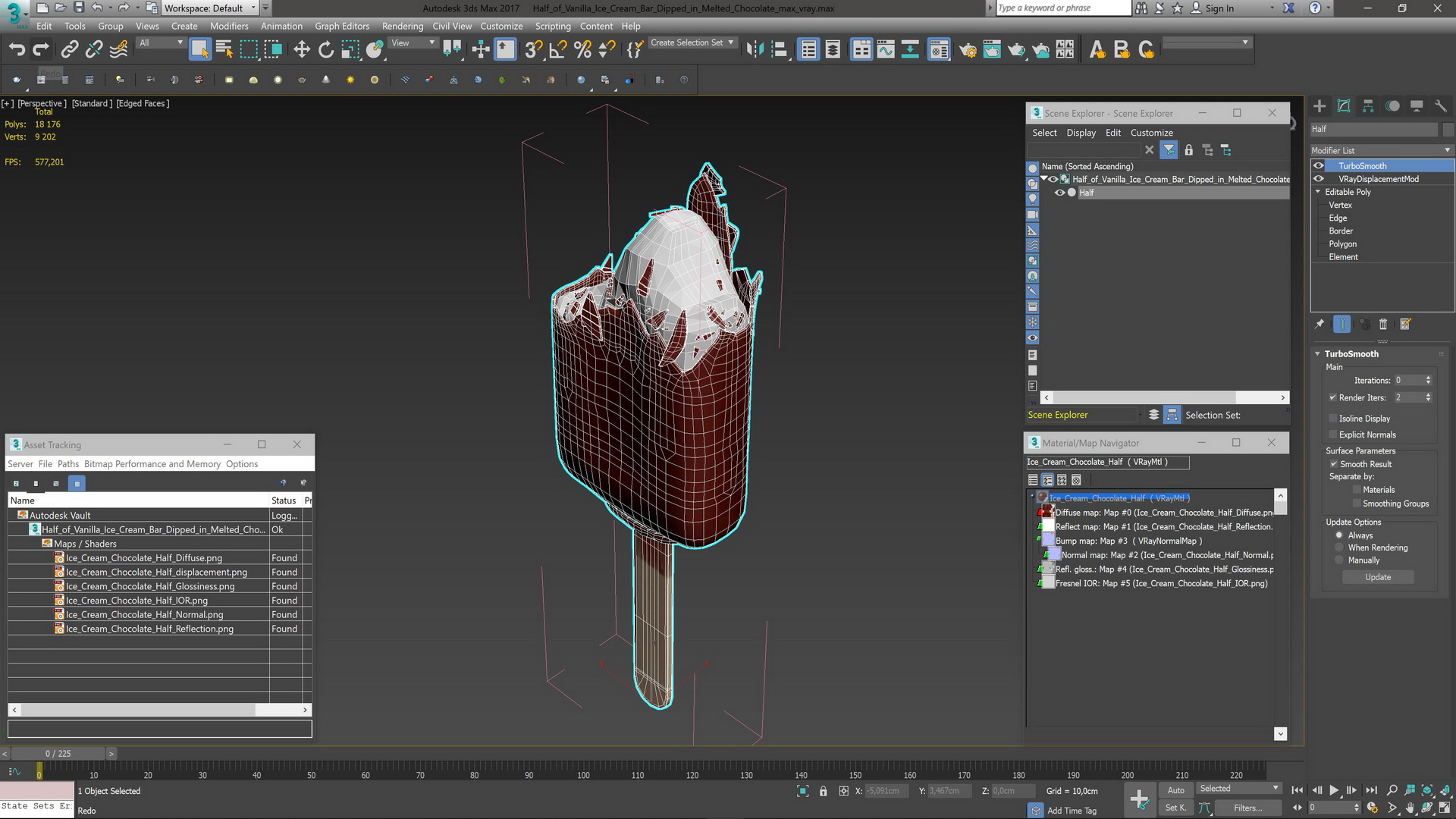This screenshot has height=819, width=1456.
Task: Choose the Select and Move tool
Action: click(301, 50)
